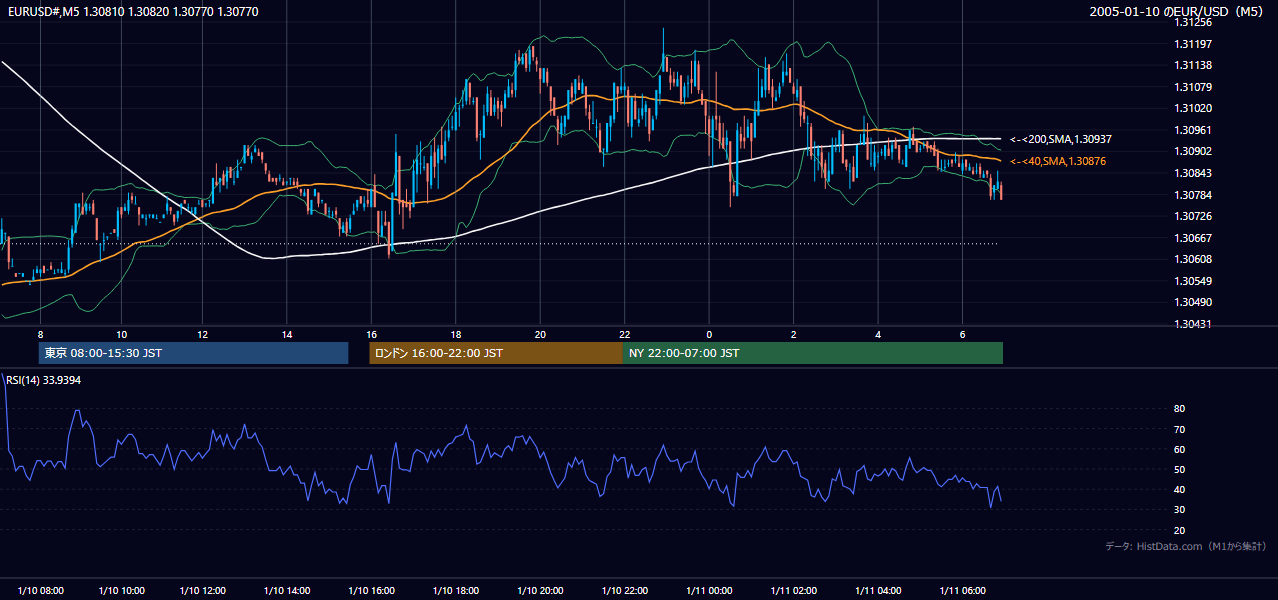The image size is (1278, 600).
Task: Select the 200 SMA 1.30937 label
Action: pyautogui.click(x=1060, y=139)
